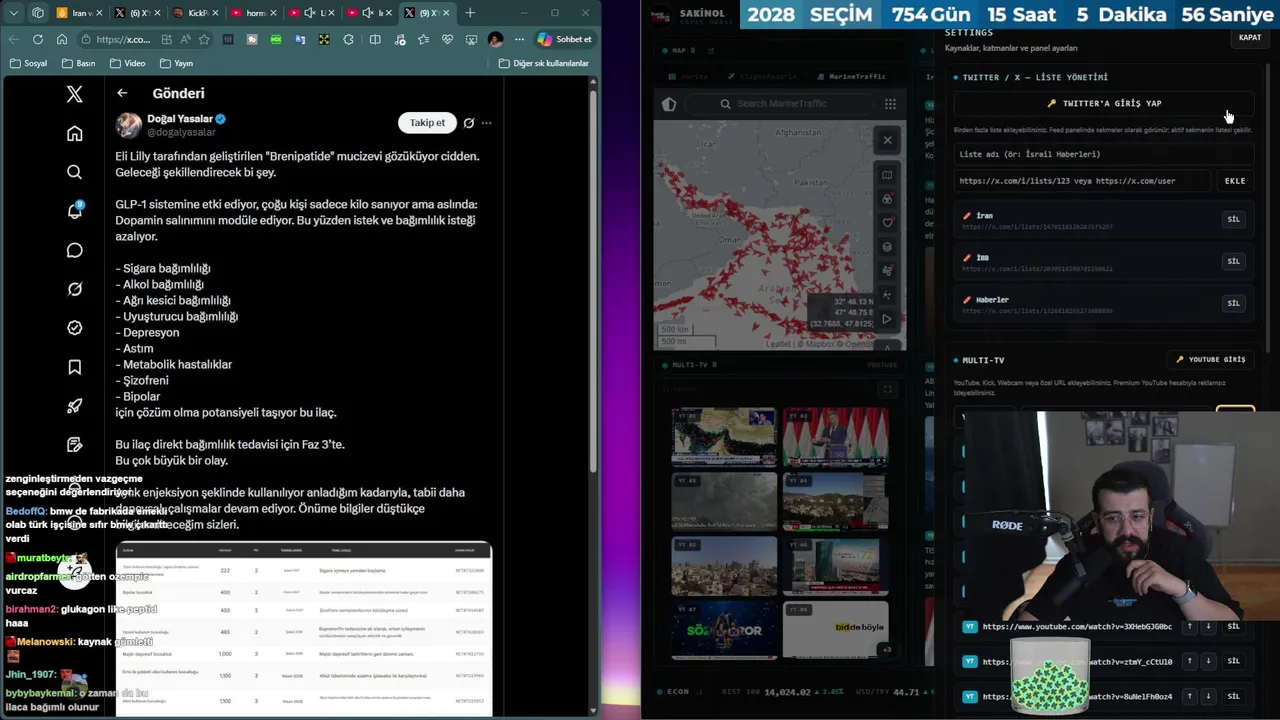Edit İran list with pencil icon
1280x720 pixels.
967,216
